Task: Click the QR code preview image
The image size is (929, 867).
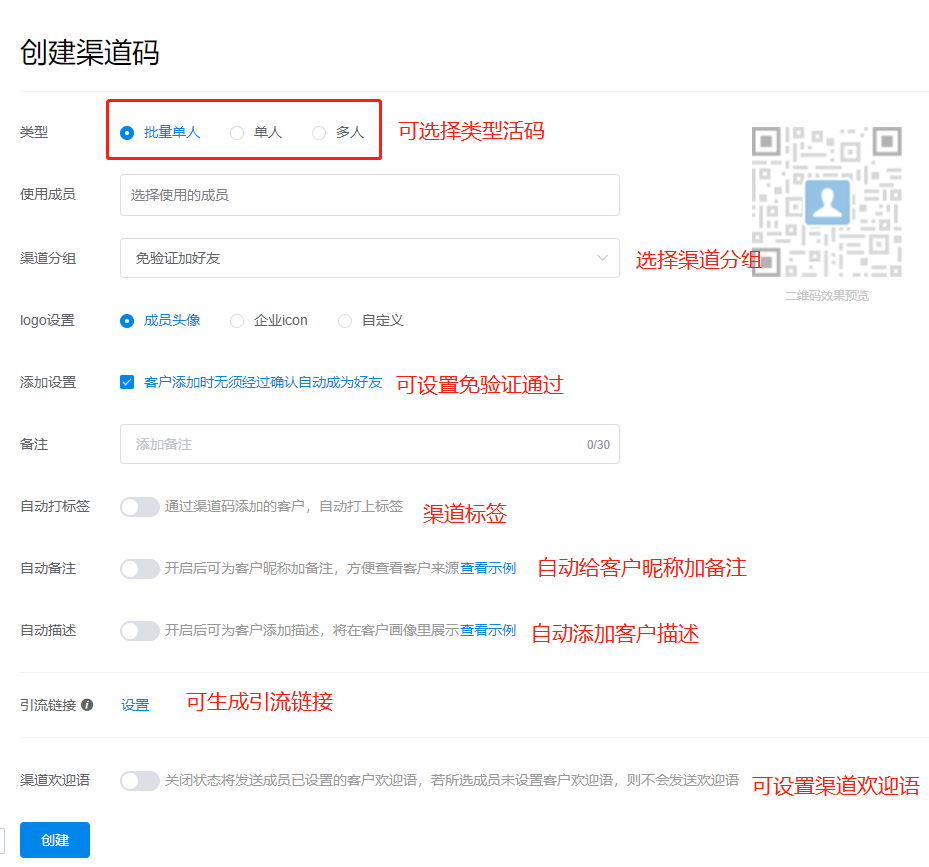Action: click(826, 202)
